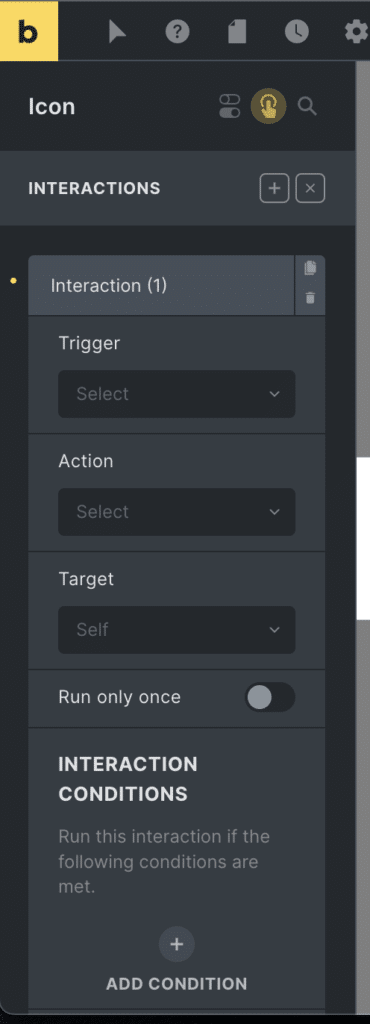Open the help question mark icon
This screenshot has height=1024, width=370.
click(x=177, y=31)
